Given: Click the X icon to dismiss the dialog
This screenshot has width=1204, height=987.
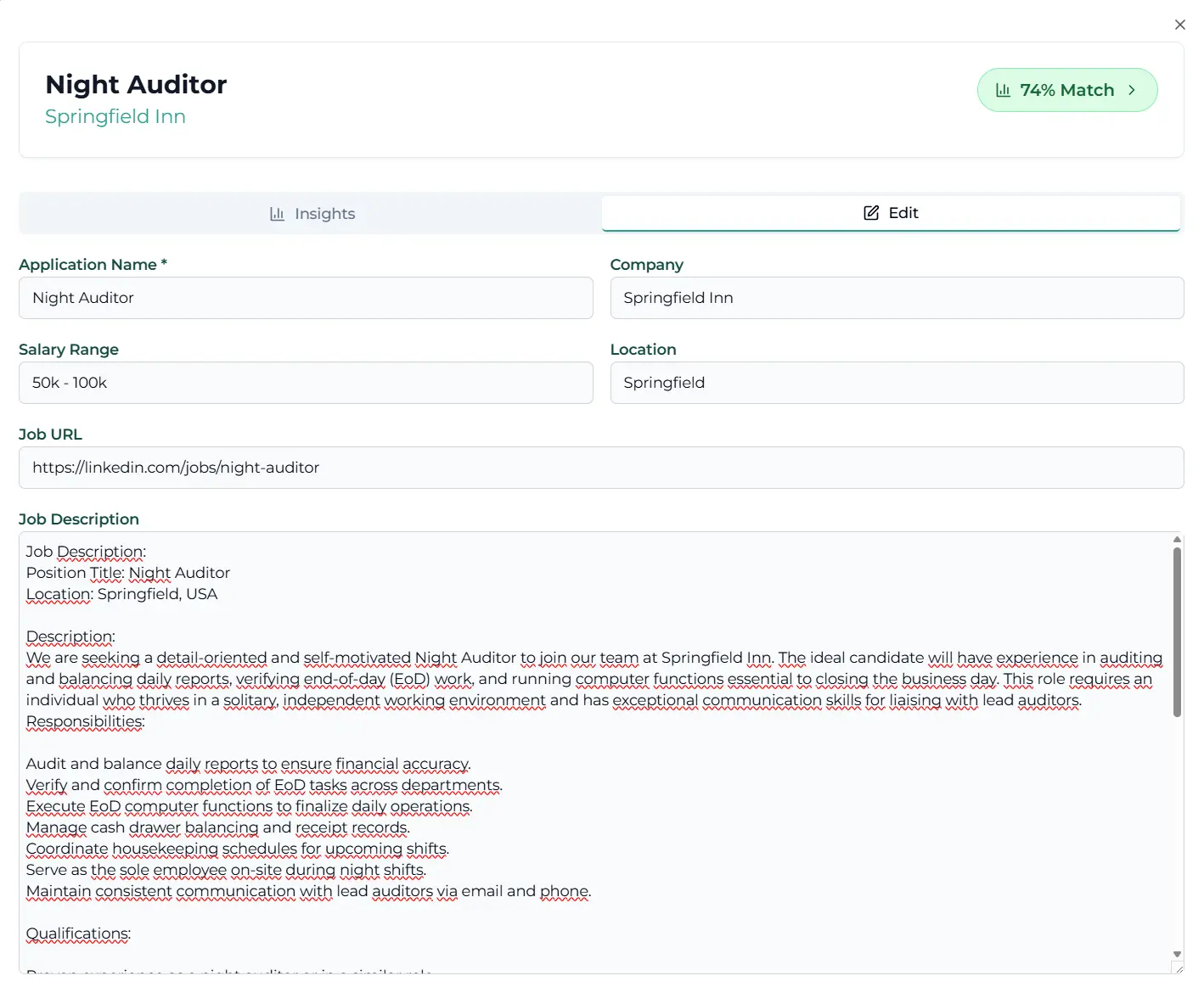Looking at the screenshot, I should point(1179,25).
